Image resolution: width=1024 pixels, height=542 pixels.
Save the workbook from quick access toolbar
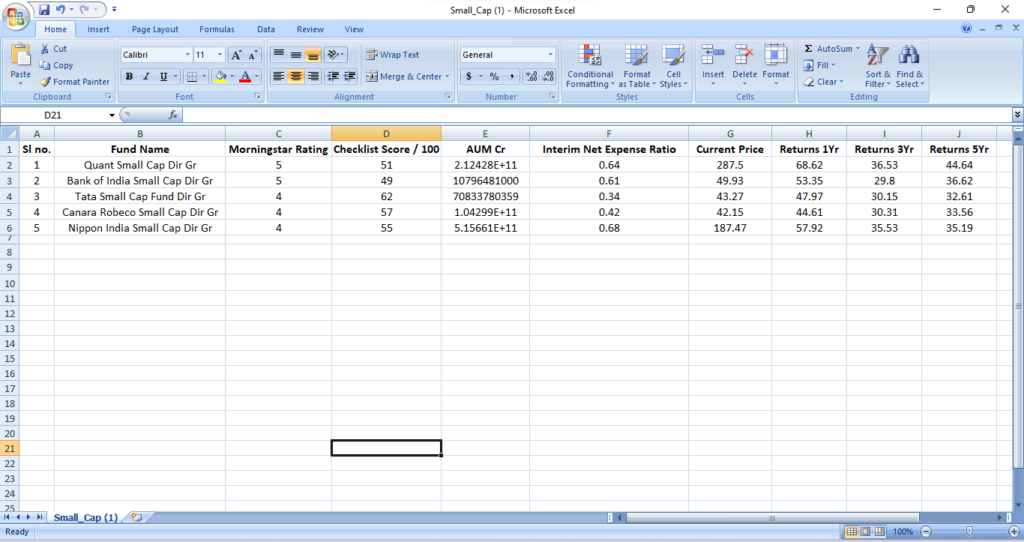coord(44,10)
